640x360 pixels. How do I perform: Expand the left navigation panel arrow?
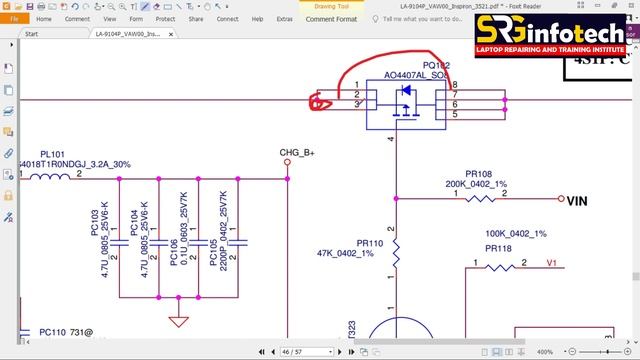(x=11, y=44)
